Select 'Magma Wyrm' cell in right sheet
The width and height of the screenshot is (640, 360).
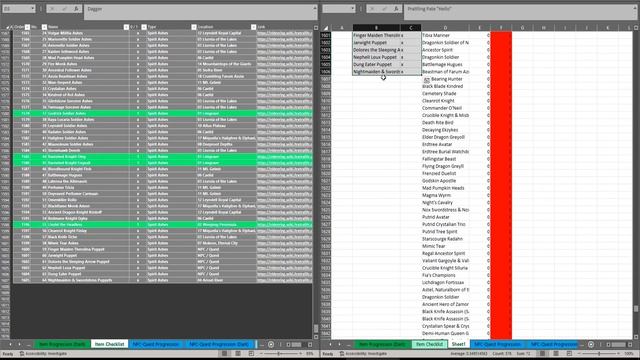click(x=445, y=195)
